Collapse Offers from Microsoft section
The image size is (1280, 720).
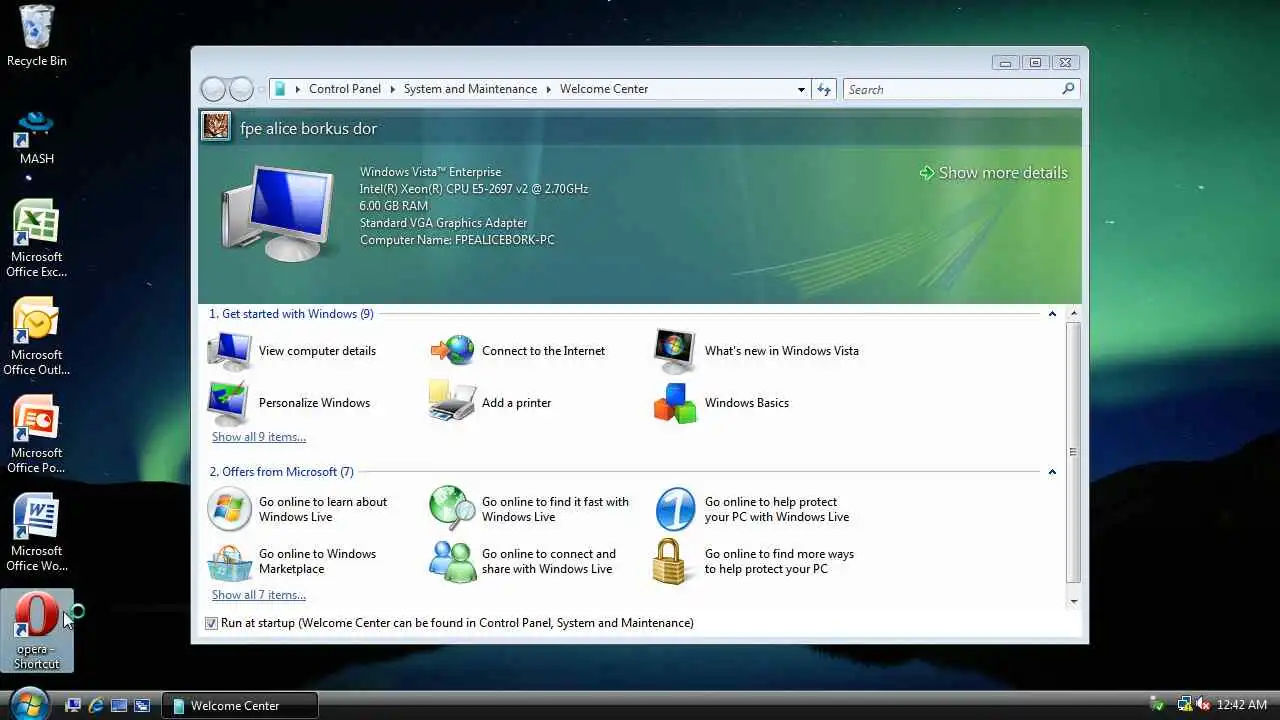pos(1052,472)
